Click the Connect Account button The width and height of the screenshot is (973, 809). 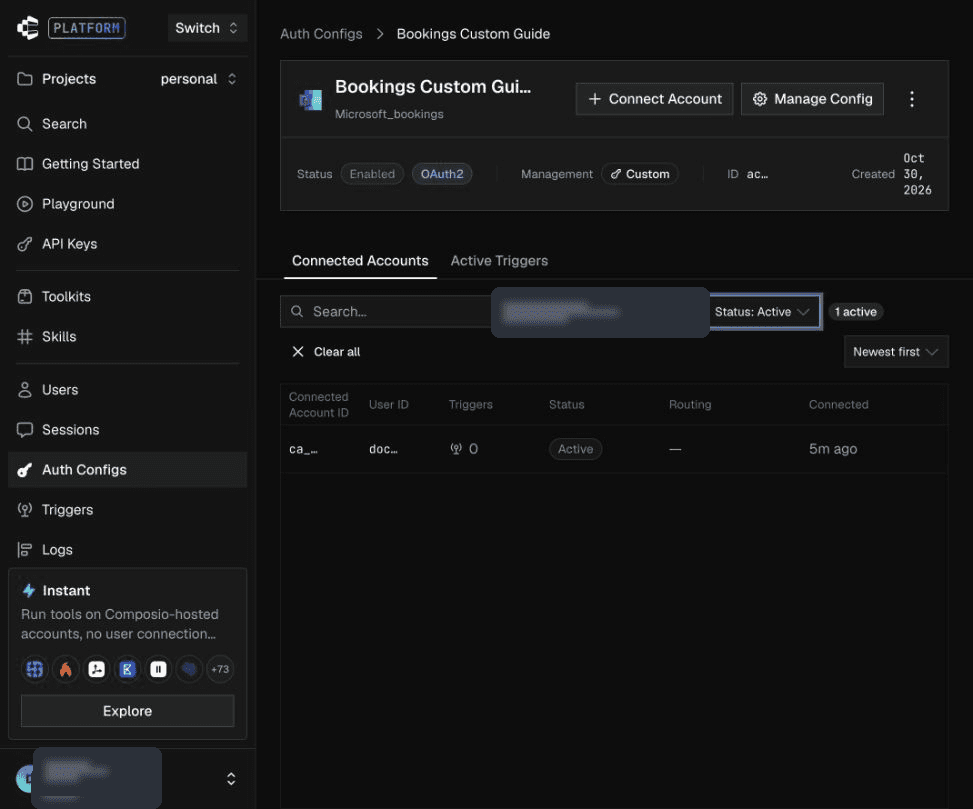(x=654, y=99)
